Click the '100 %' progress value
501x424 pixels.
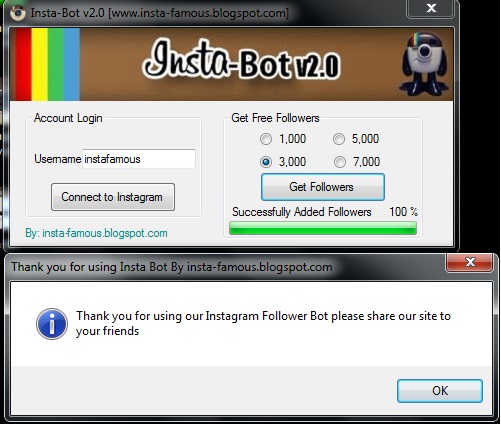pyautogui.click(x=403, y=211)
